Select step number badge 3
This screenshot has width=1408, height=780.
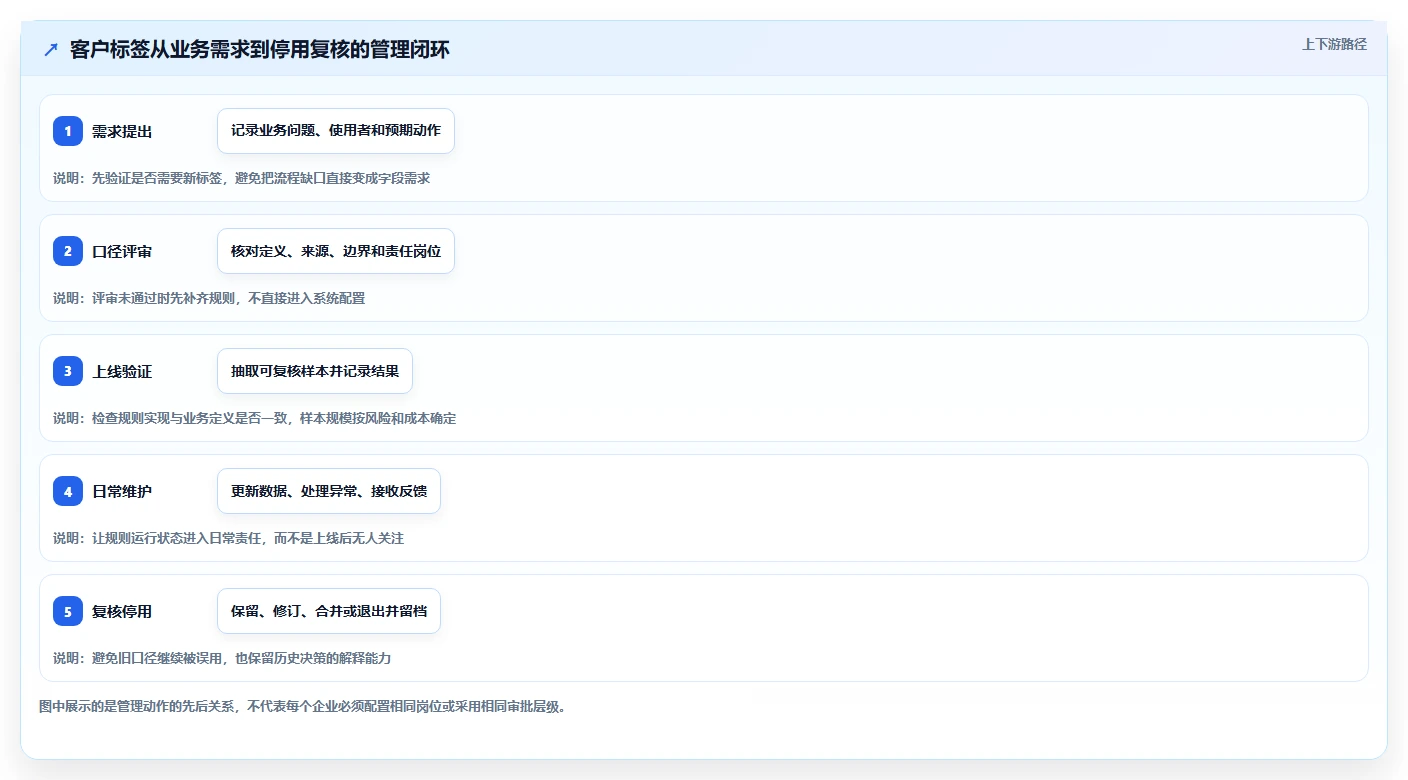(x=68, y=371)
